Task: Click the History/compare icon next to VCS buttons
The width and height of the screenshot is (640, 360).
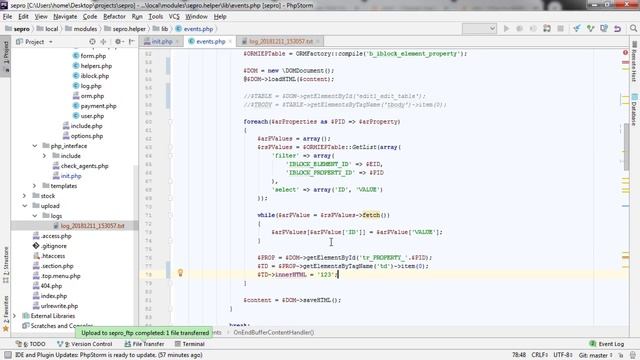Action: coord(604,29)
